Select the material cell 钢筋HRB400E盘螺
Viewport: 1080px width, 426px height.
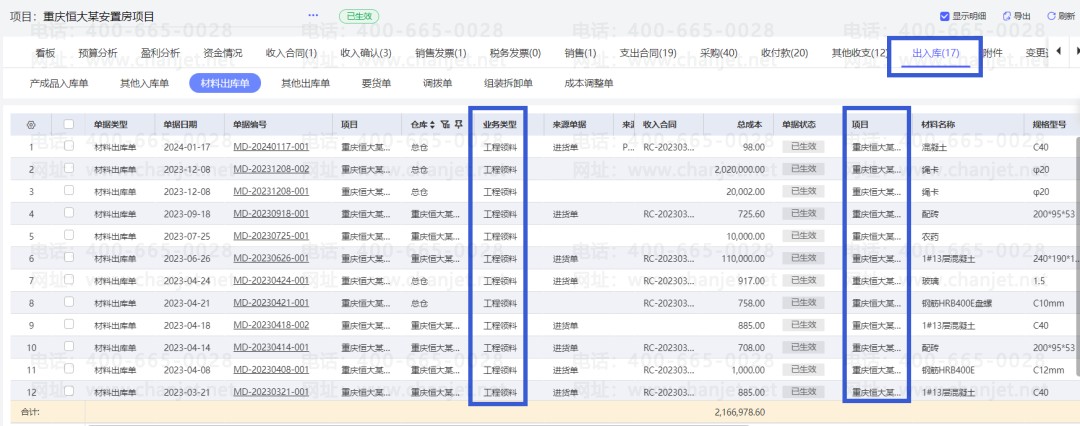(x=958, y=303)
